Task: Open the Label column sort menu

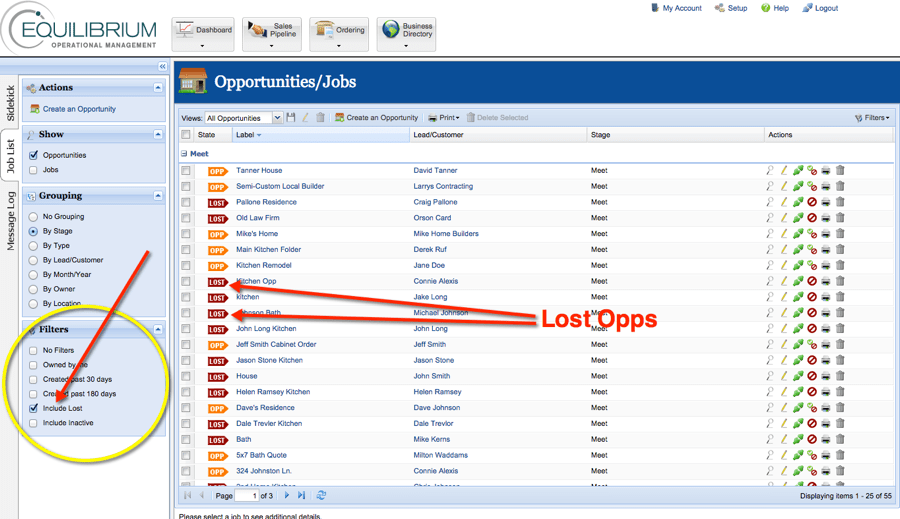Action: click(x=259, y=135)
